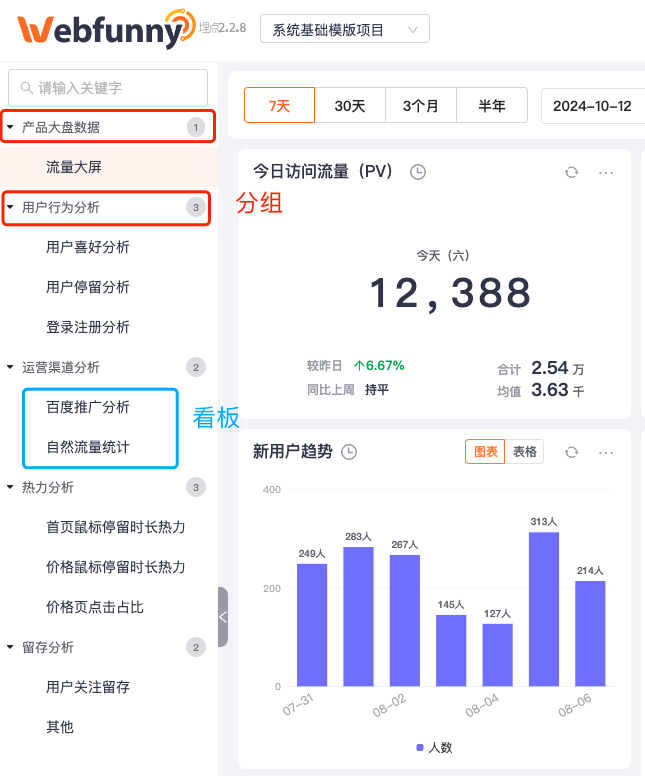This screenshot has height=776, width=645.
Task: Collapse the 用户行为分析 group arrow
Action: coord(10,207)
